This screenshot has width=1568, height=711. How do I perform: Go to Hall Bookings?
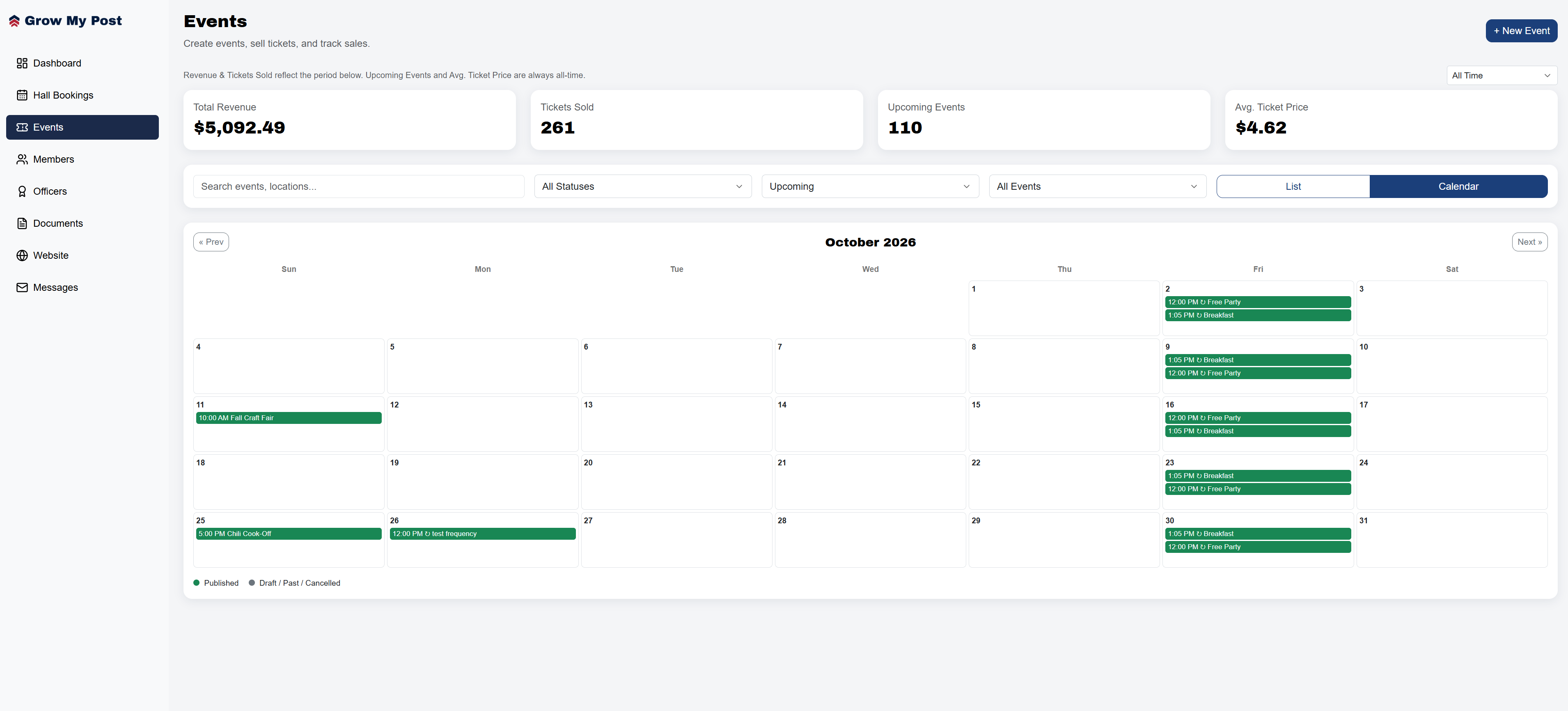[82, 95]
